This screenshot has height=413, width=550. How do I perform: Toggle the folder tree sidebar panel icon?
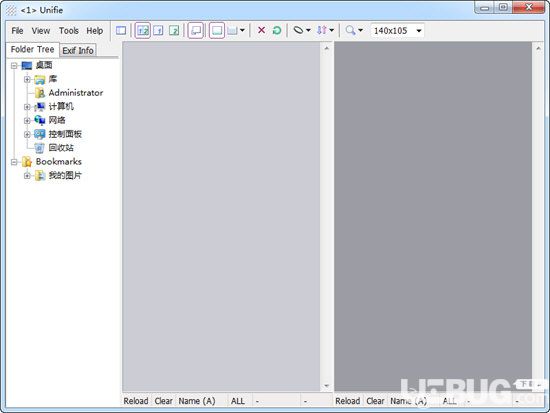coord(121,31)
